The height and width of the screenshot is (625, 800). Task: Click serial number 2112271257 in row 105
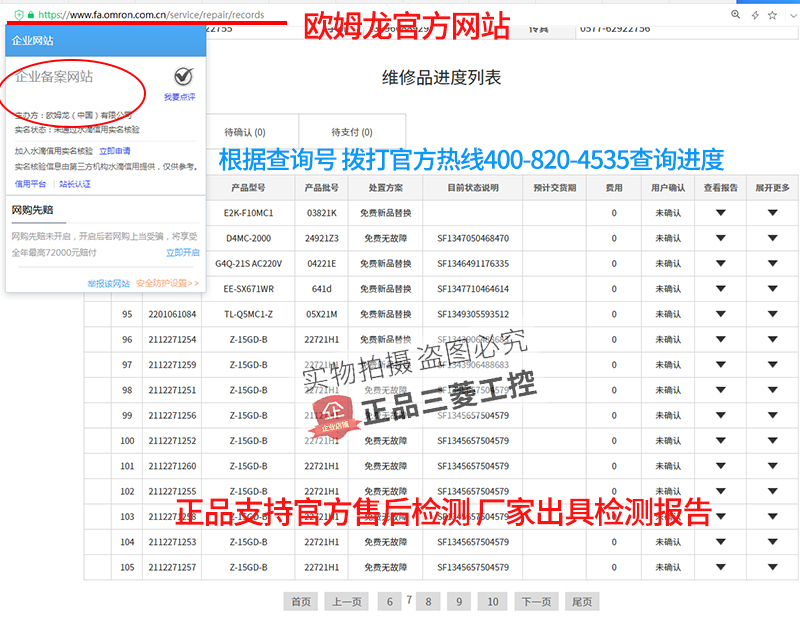[172, 567]
